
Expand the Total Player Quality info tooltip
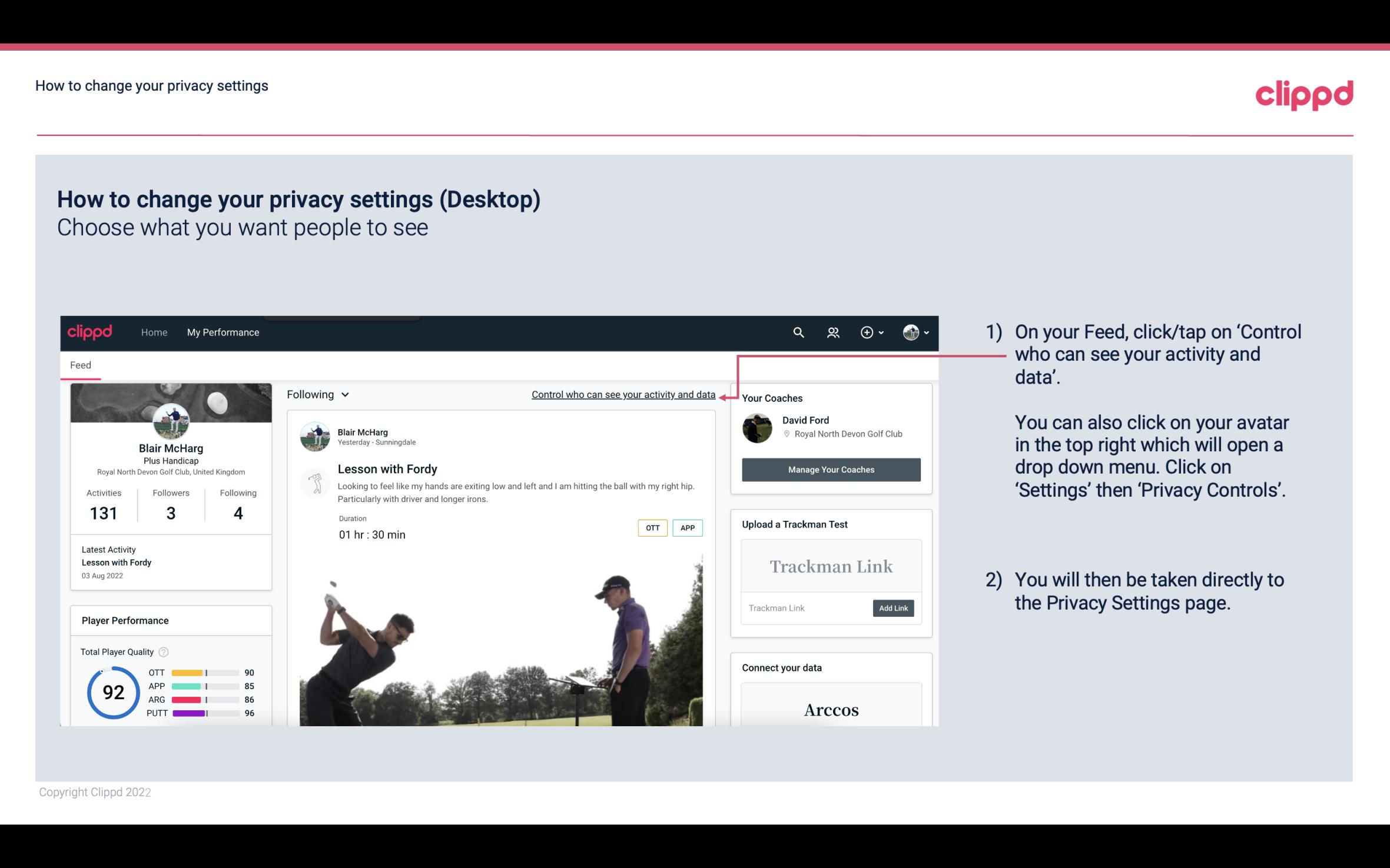coord(164,651)
